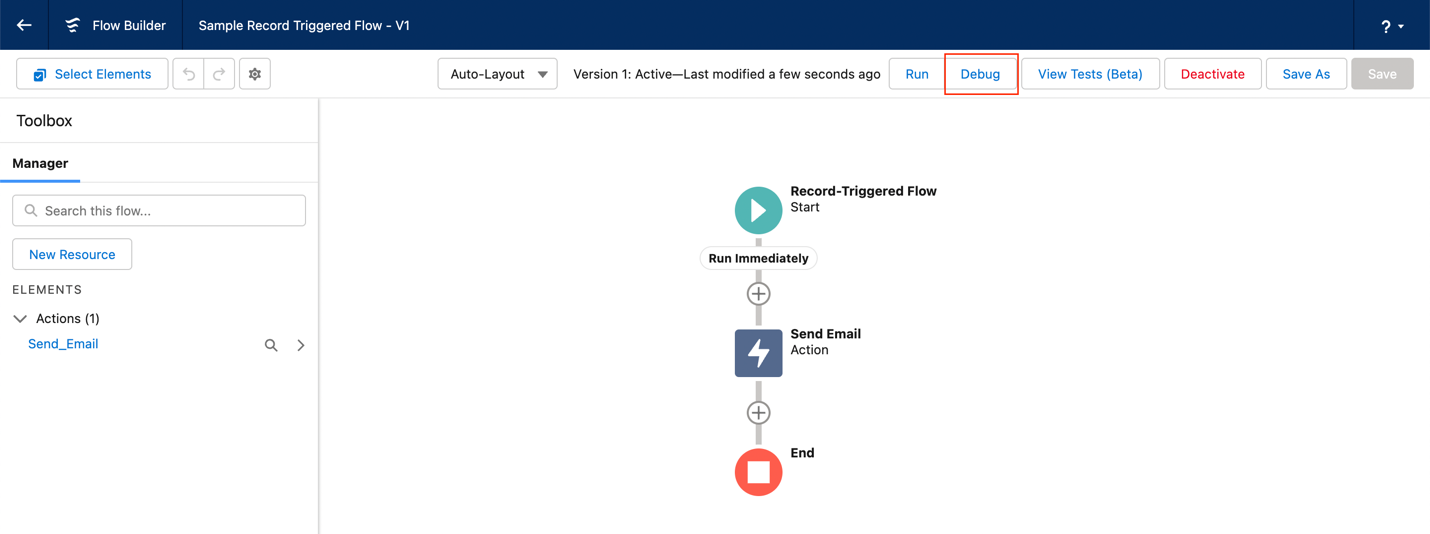Click the red End stop icon

click(x=758, y=472)
